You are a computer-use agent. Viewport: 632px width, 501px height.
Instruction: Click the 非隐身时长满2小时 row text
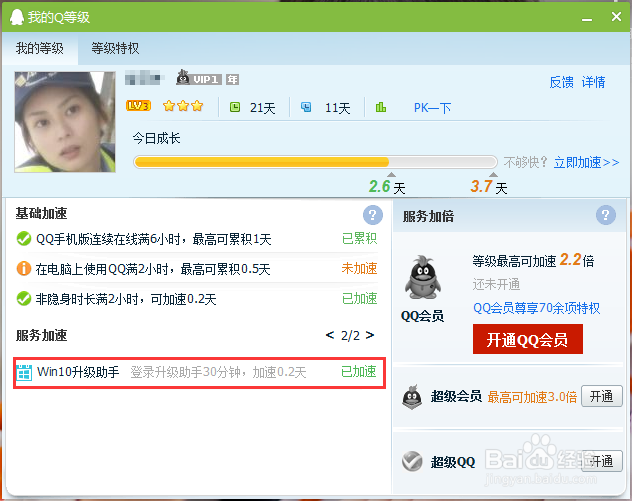point(126,299)
